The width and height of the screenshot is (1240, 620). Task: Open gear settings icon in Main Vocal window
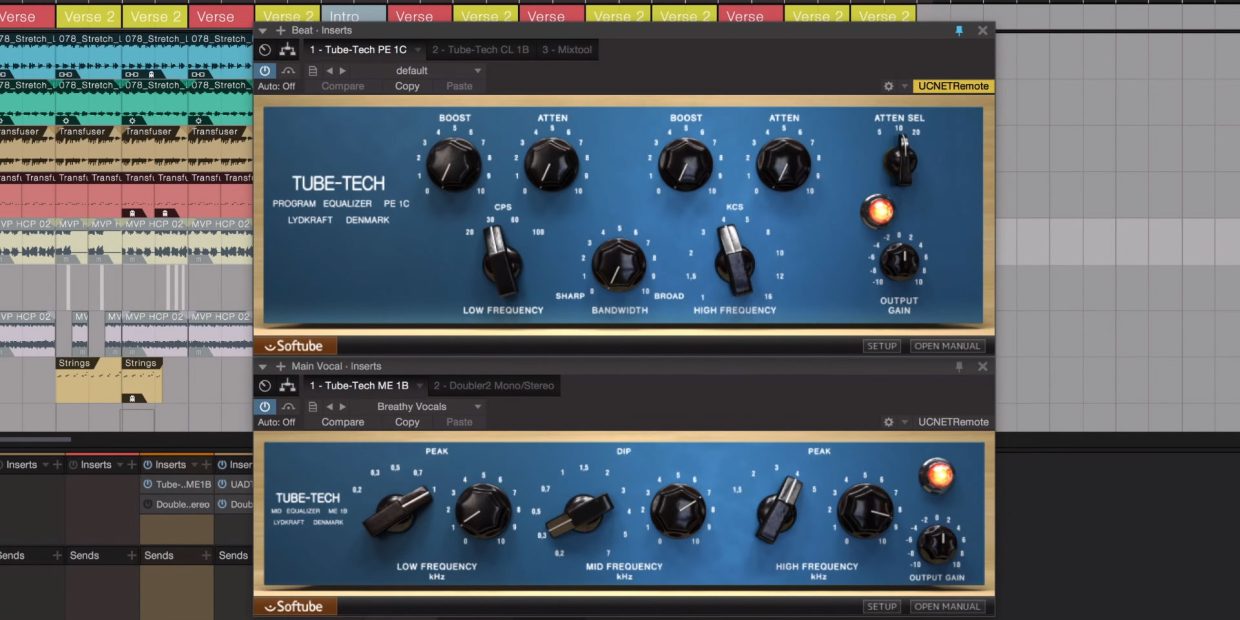(888, 422)
